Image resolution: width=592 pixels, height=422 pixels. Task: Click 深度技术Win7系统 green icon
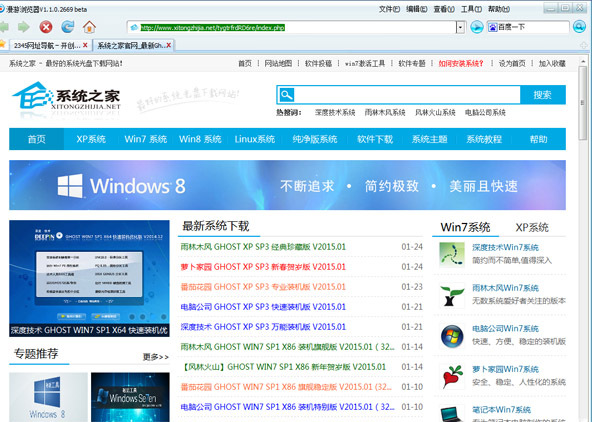point(452,254)
